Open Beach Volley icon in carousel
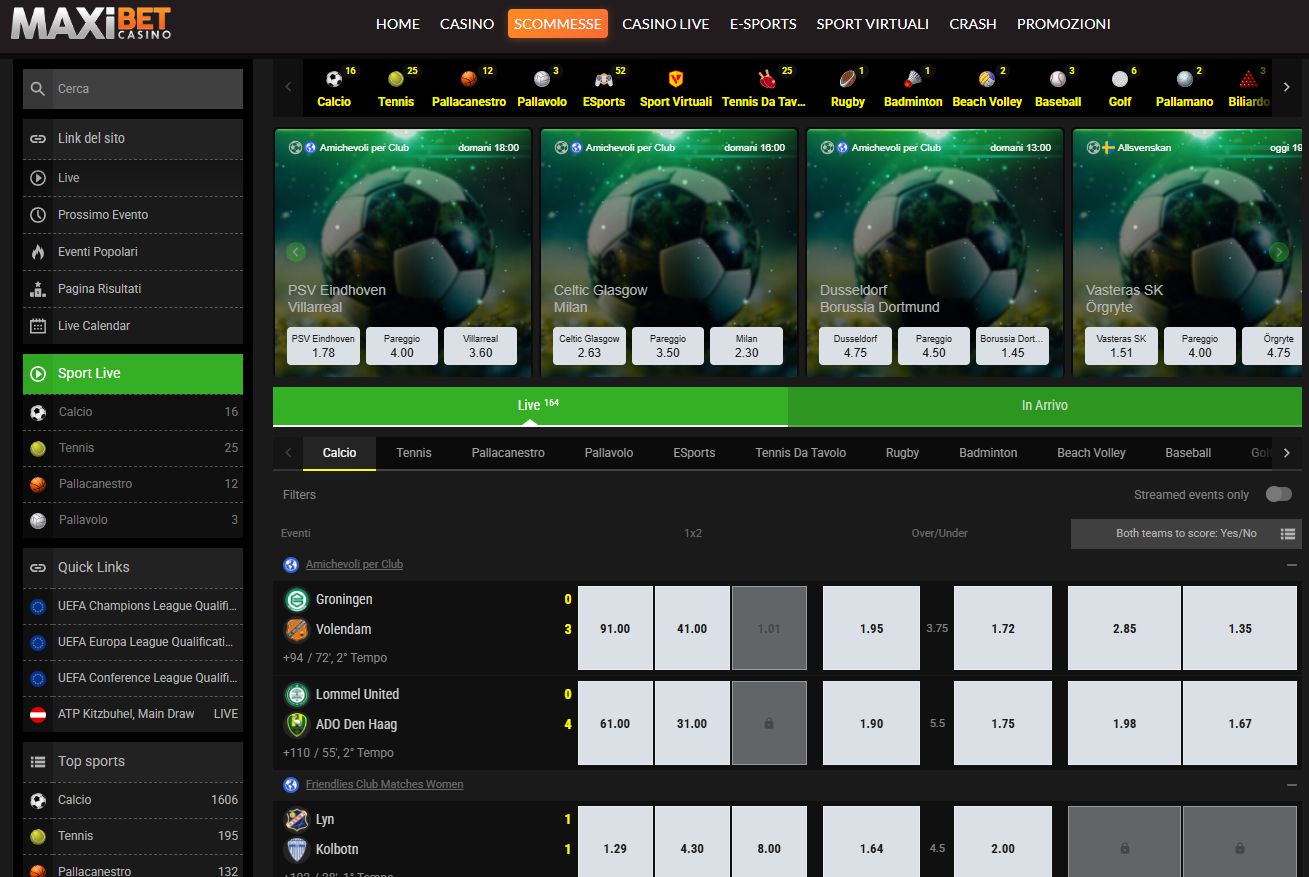The height and width of the screenshot is (877, 1309). point(987,79)
